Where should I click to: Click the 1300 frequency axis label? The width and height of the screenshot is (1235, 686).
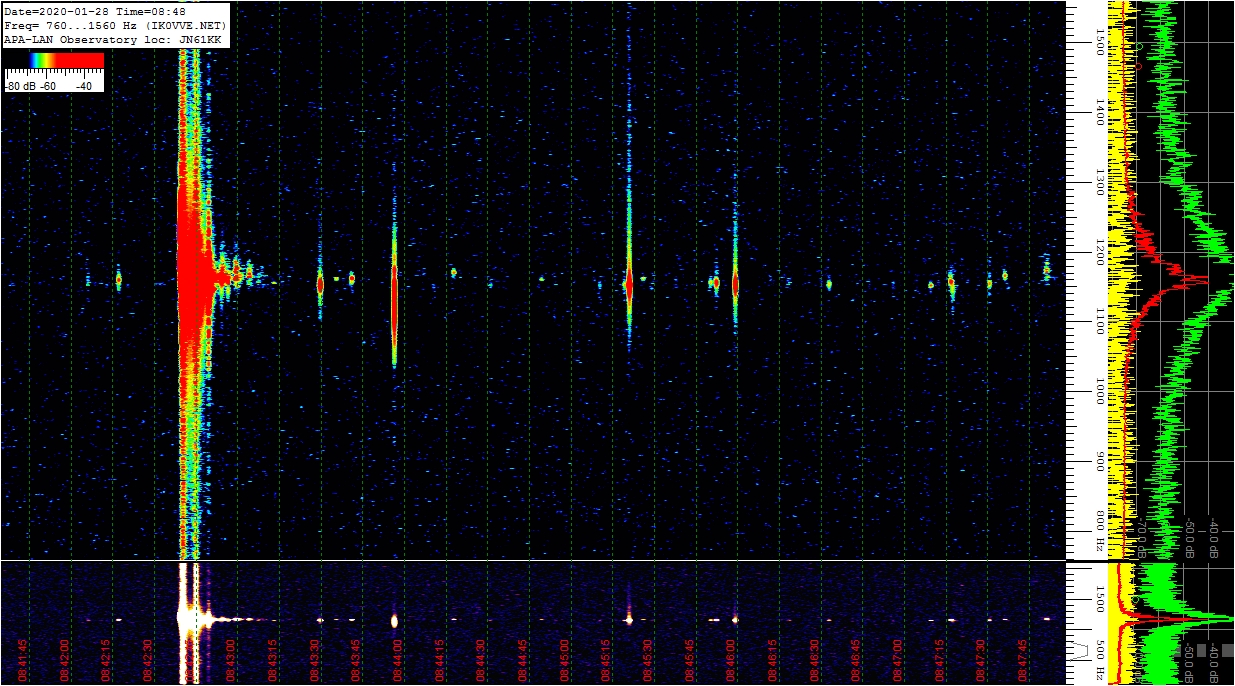1099,183
